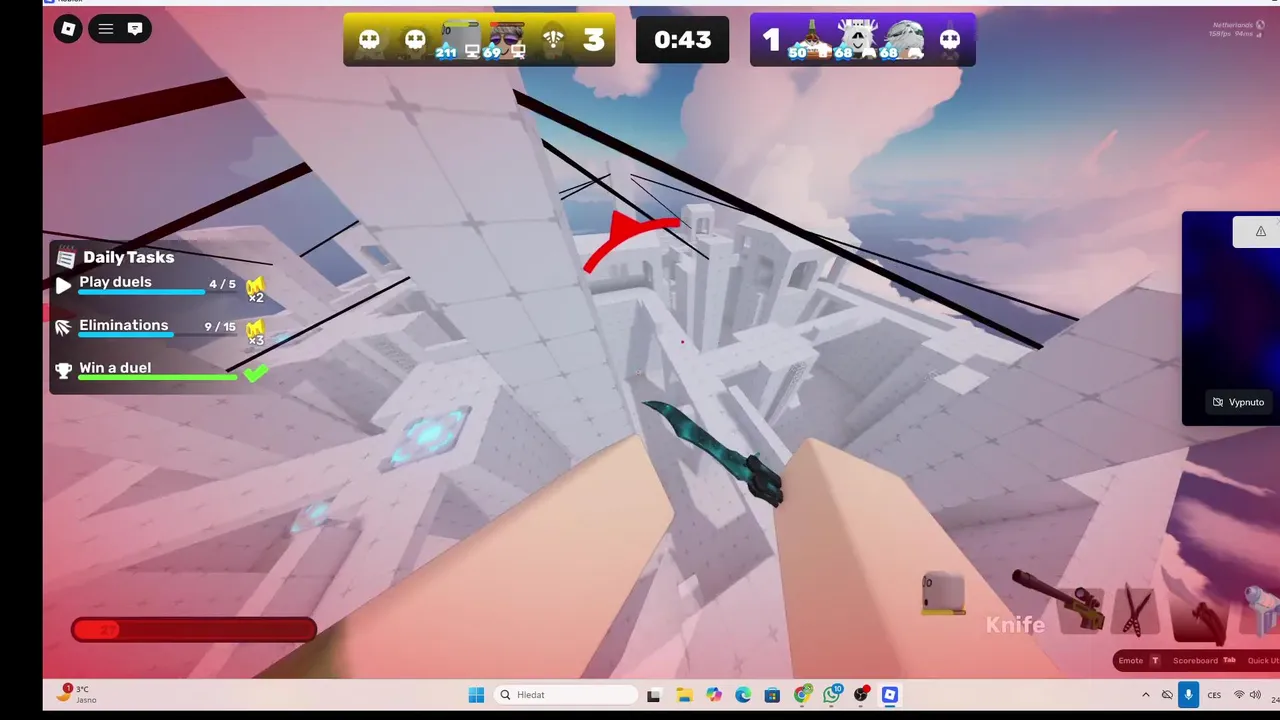1280x720 pixels.
Task: Click the 0:43 round timer
Action: point(682,40)
